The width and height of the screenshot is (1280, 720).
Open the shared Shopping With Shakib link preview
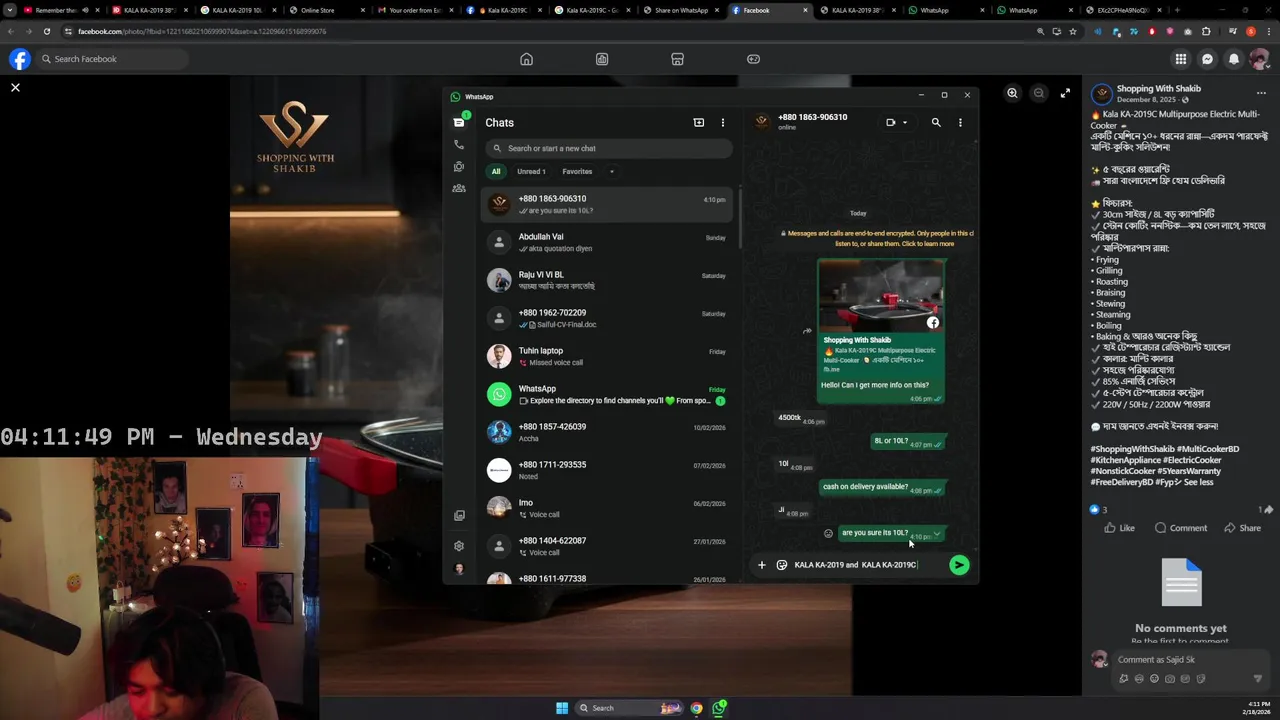pos(881,318)
